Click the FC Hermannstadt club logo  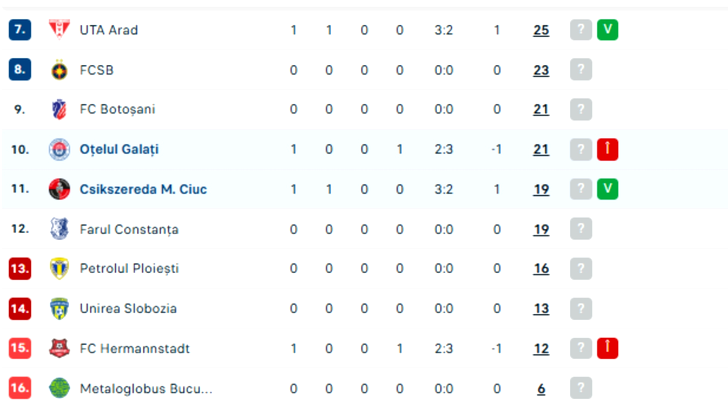60,348
